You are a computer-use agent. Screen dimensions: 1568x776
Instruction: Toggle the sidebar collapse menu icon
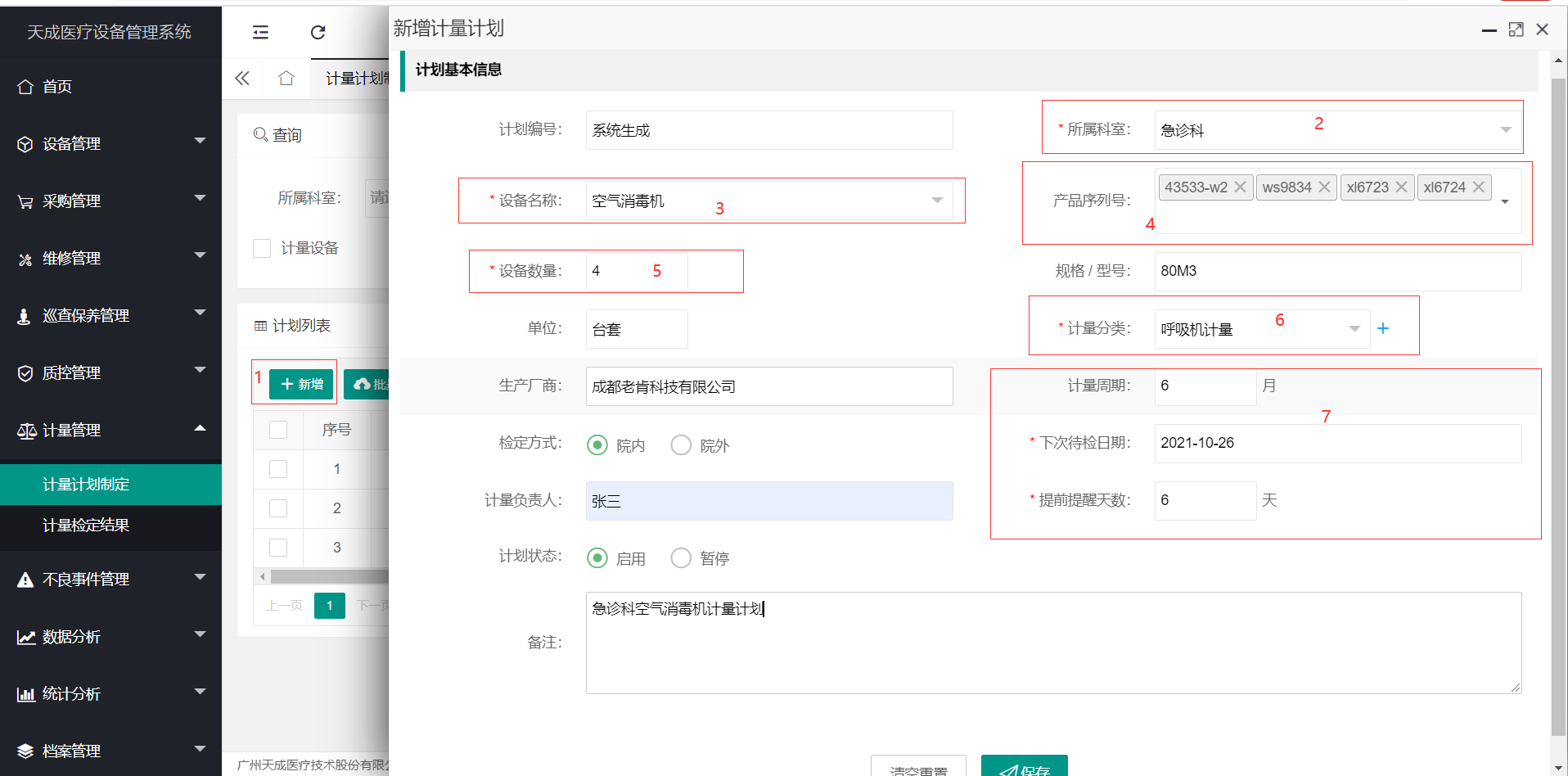click(x=260, y=32)
